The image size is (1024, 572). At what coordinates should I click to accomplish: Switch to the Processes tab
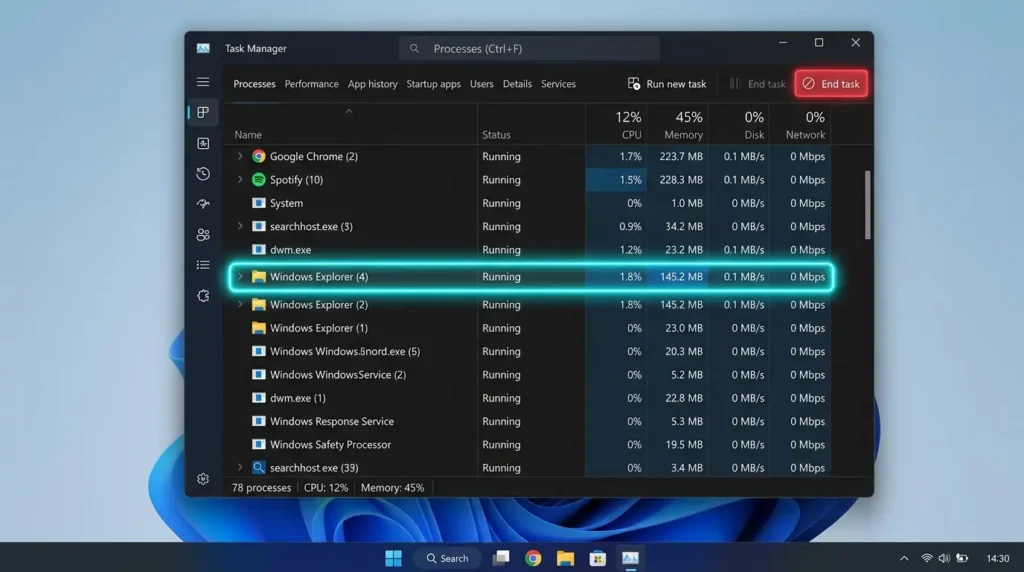[x=254, y=84]
